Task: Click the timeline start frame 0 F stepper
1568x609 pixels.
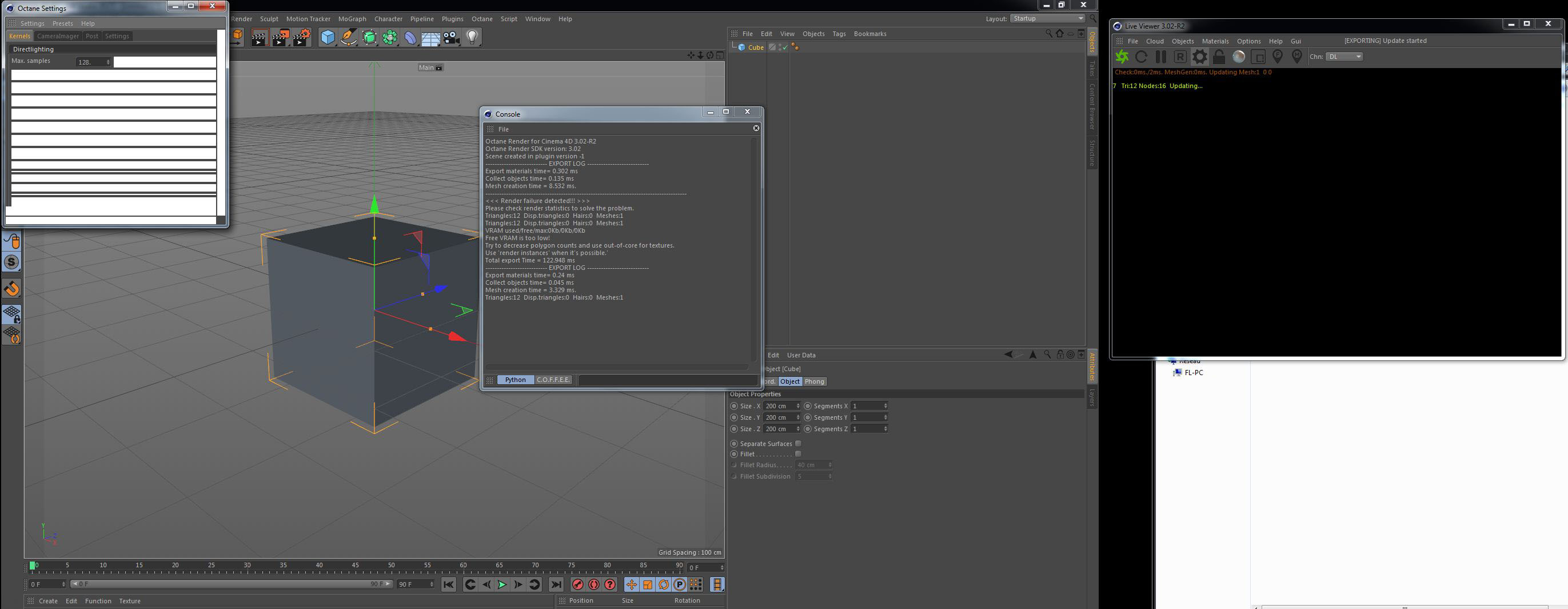Action: [63, 584]
